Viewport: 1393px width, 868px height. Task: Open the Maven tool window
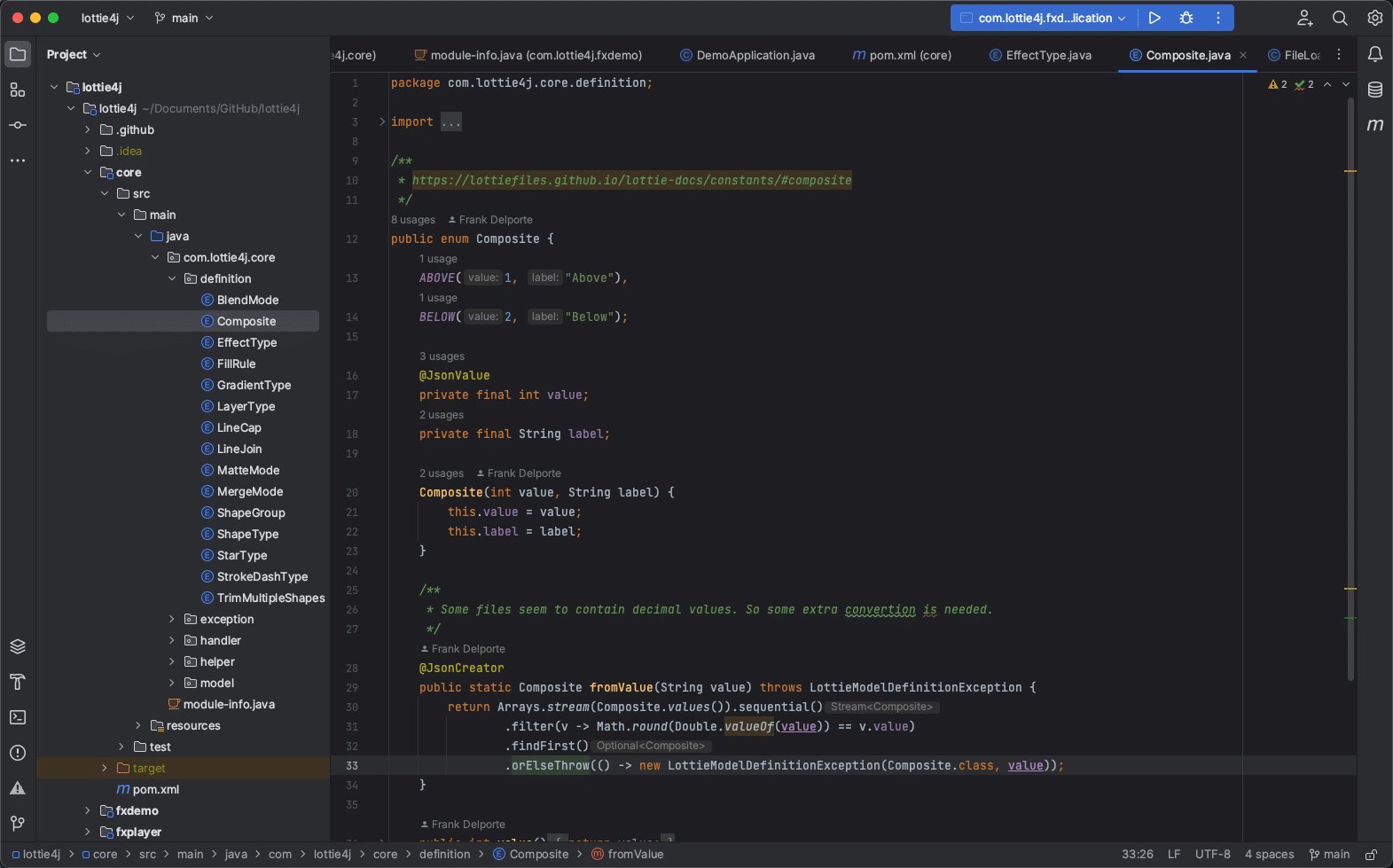tap(1375, 125)
